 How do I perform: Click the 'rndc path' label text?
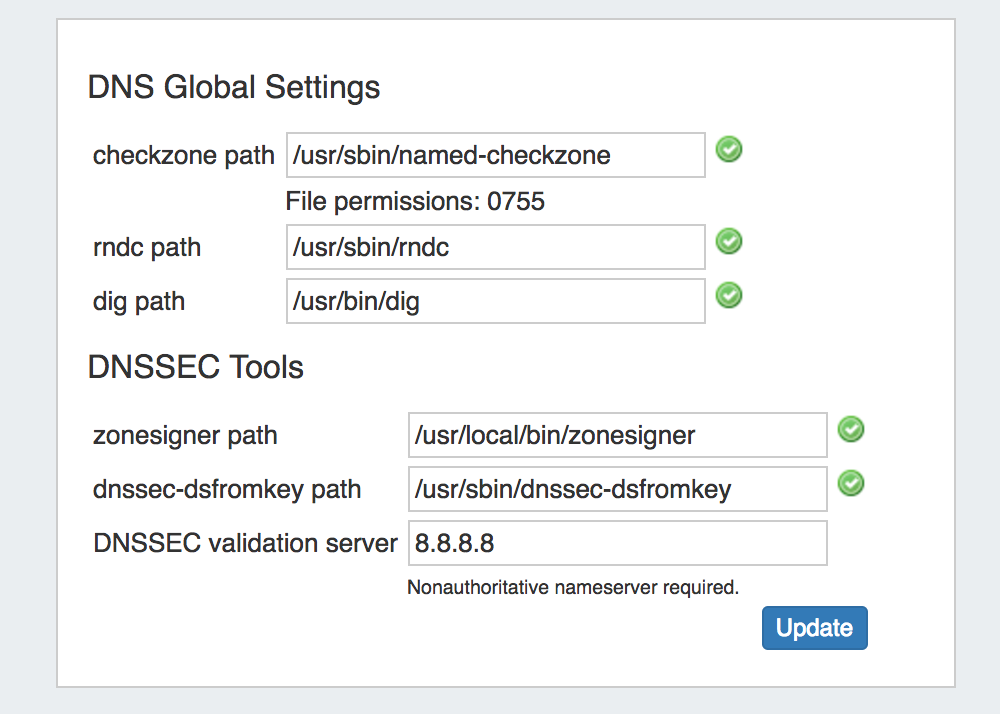pos(147,247)
